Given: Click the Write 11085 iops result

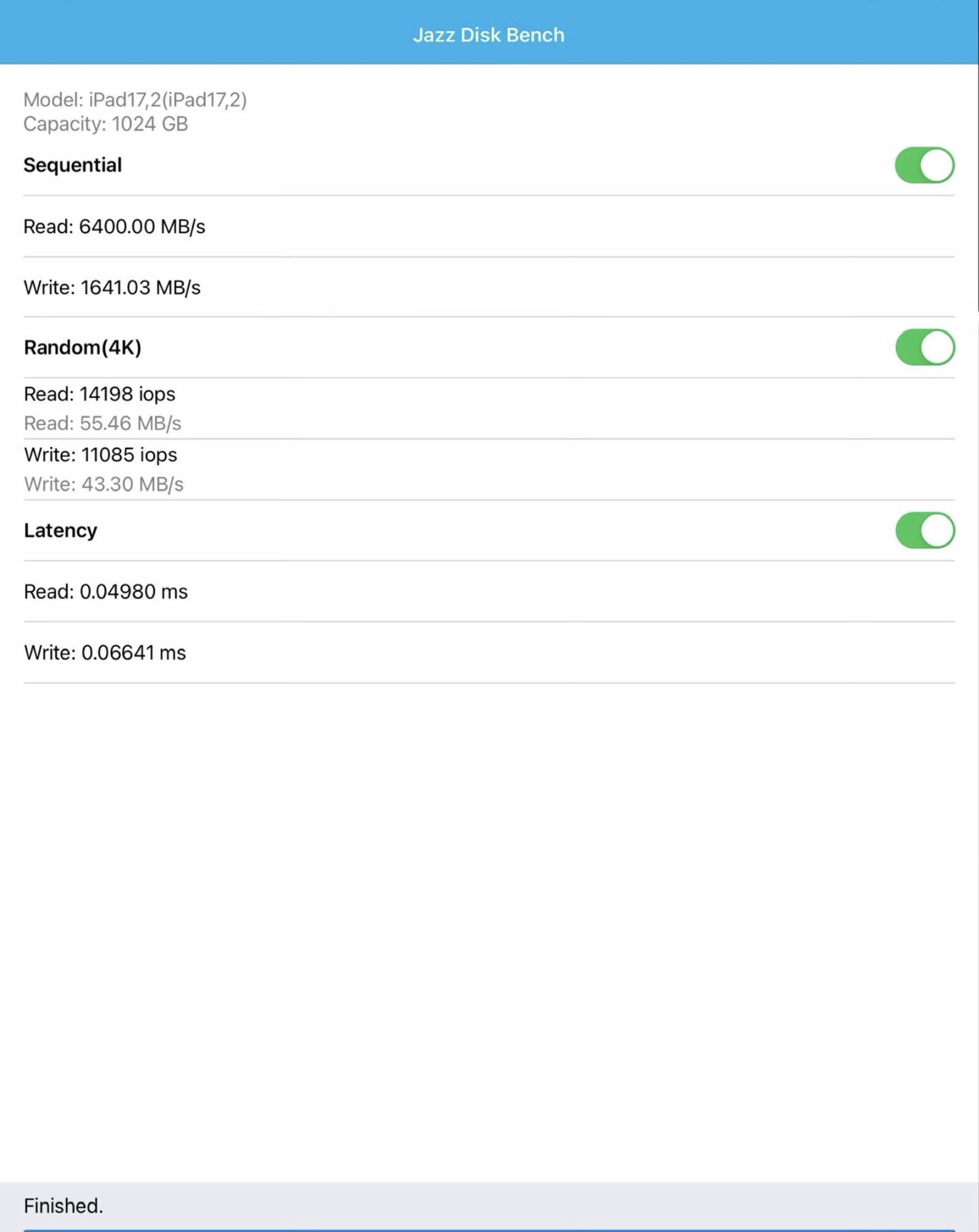Looking at the screenshot, I should [x=100, y=455].
